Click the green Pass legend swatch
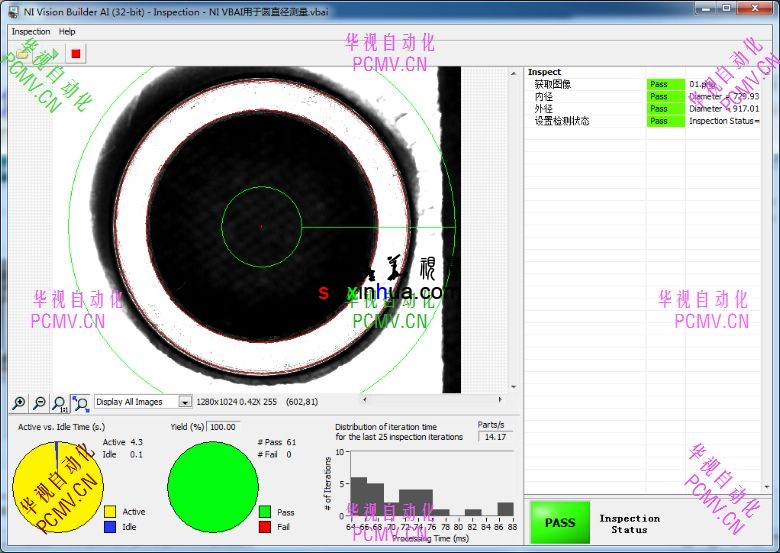This screenshot has width=780, height=553. [265, 511]
